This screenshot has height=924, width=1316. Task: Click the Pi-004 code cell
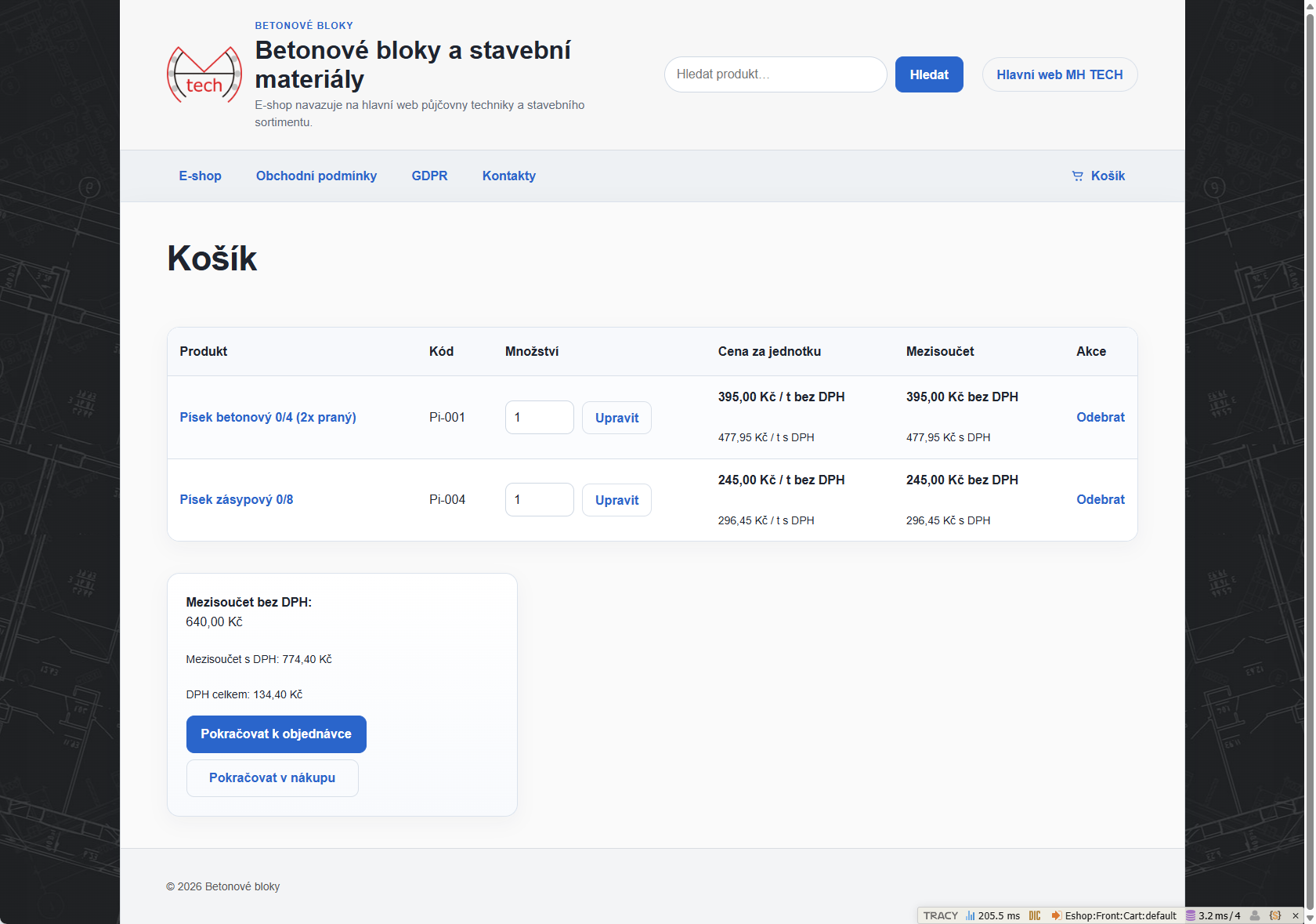(x=447, y=499)
